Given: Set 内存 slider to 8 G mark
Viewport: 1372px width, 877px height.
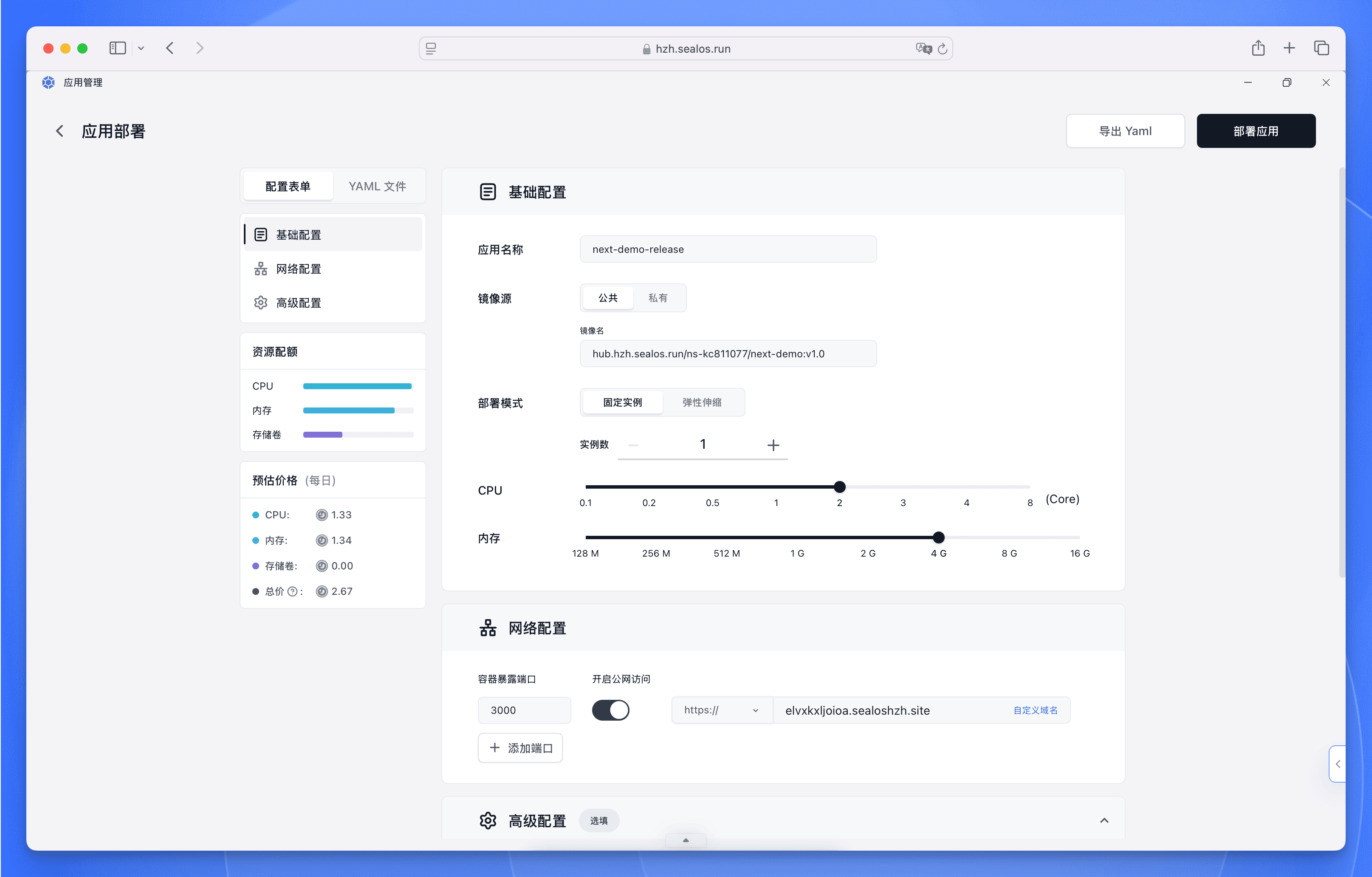Looking at the screenshot, I should click(1009, 538).
